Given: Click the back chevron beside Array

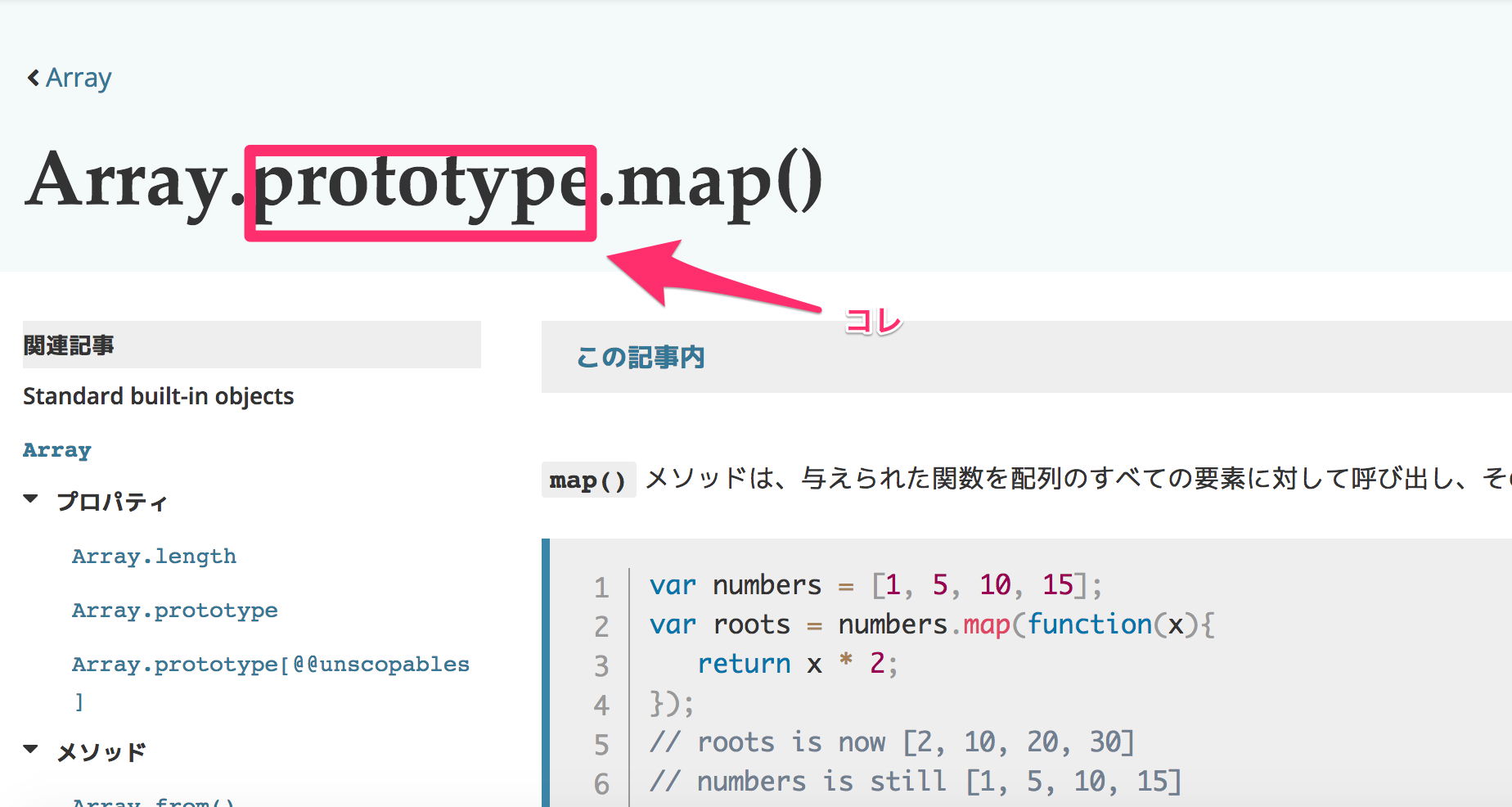Looking at the screenshot, I should click(x=33, y=78).
